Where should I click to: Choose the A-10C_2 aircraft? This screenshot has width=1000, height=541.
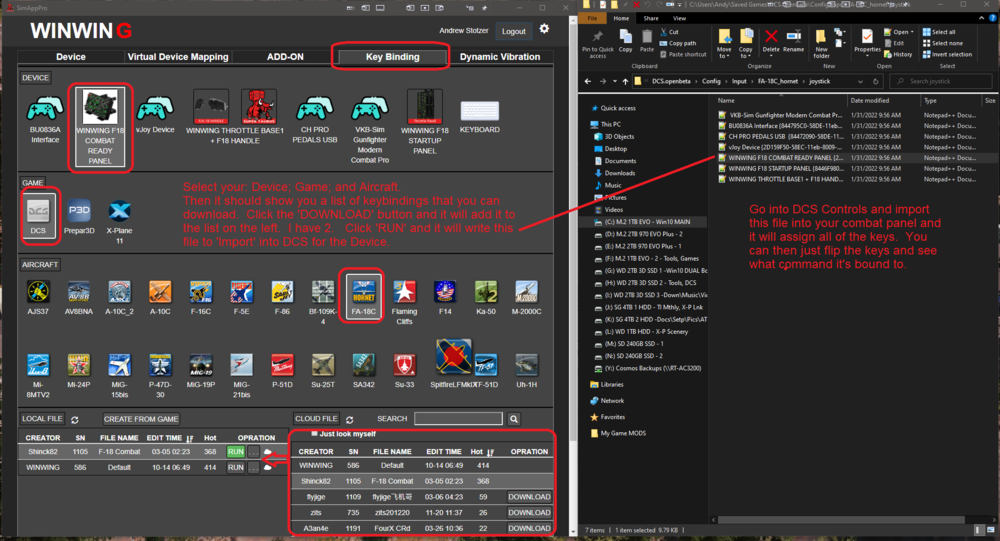point(119,292)
